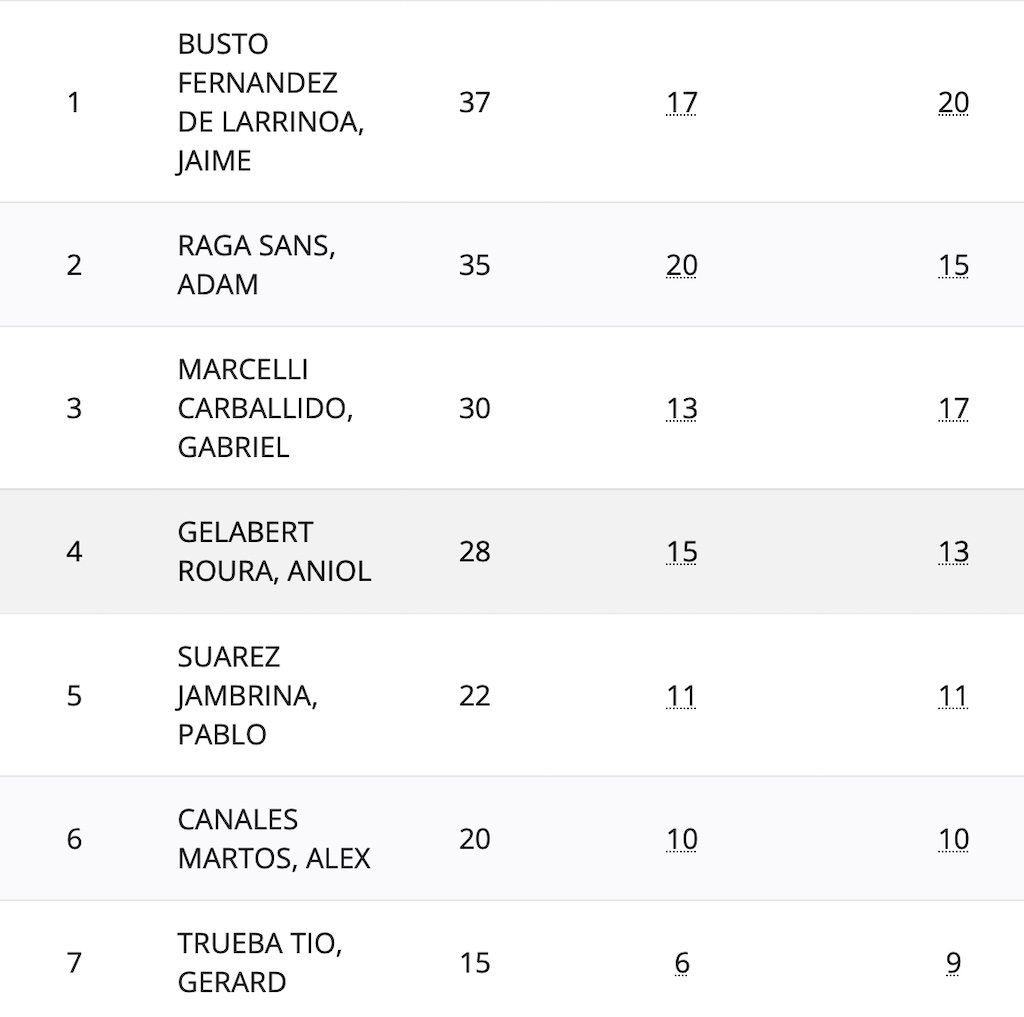The image size is (1024, 1017).
Task: Click Gerard Trueba's second score 9
Action: coord(953,963)
